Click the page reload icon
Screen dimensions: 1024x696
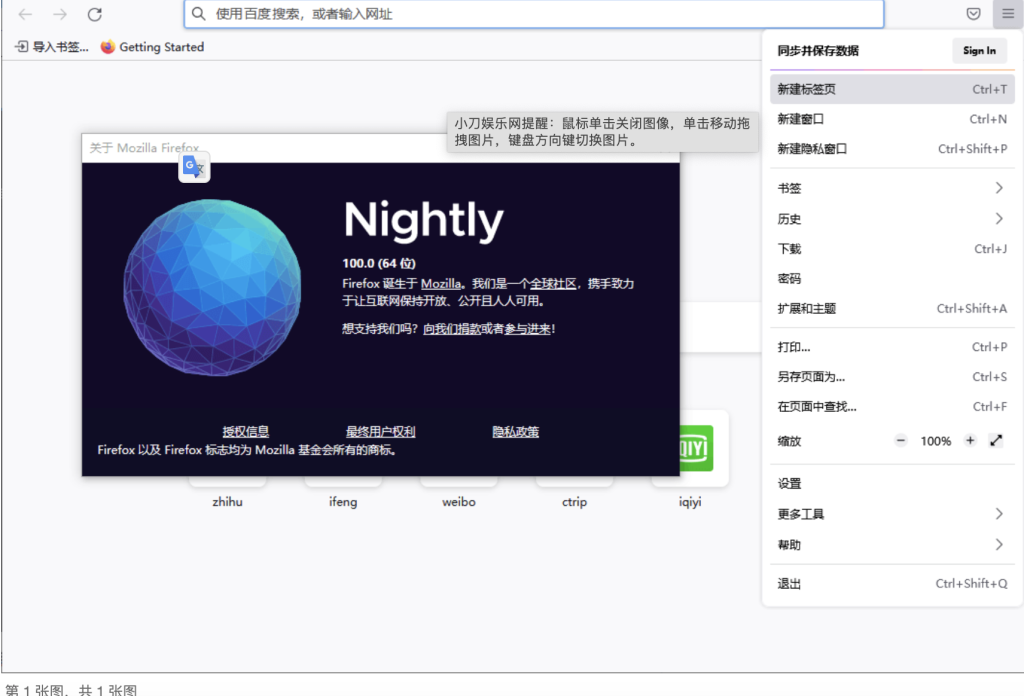[95, 14]
